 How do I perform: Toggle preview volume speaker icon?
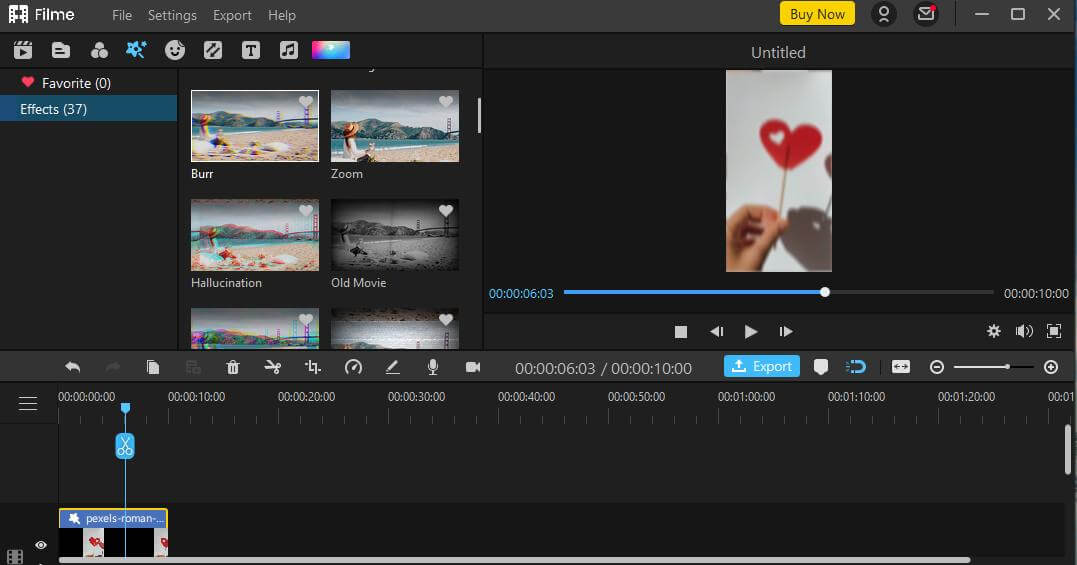pyautogui.click(x=1024, y=332)
